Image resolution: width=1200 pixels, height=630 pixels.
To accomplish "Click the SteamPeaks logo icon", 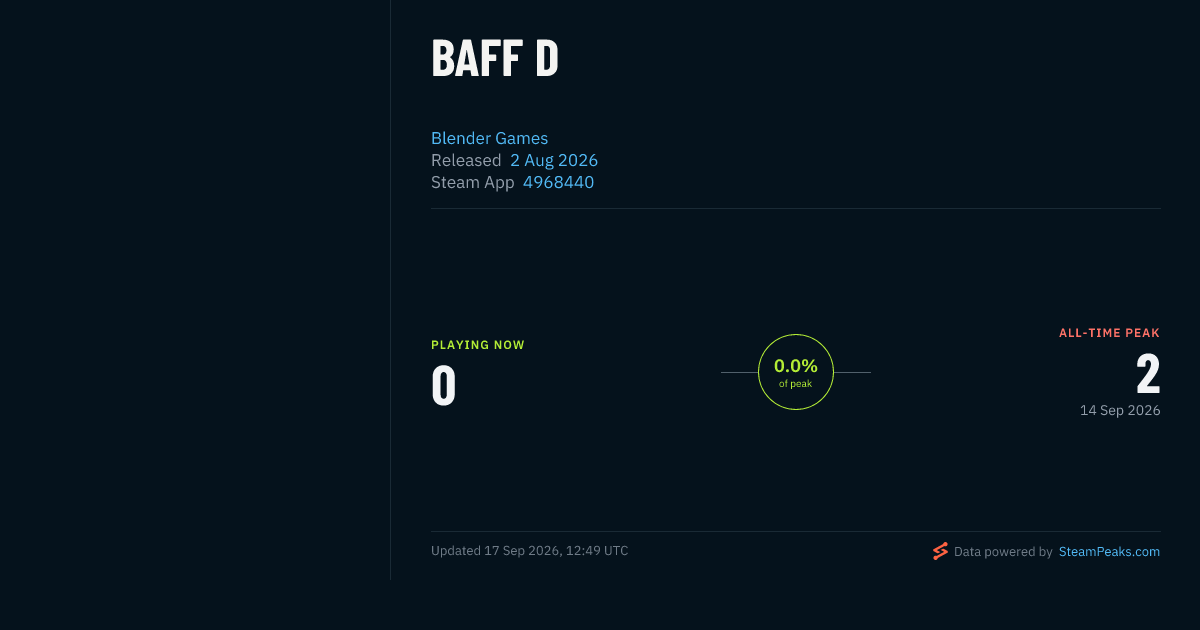I will pyautogui.click(x=940, y=551).
